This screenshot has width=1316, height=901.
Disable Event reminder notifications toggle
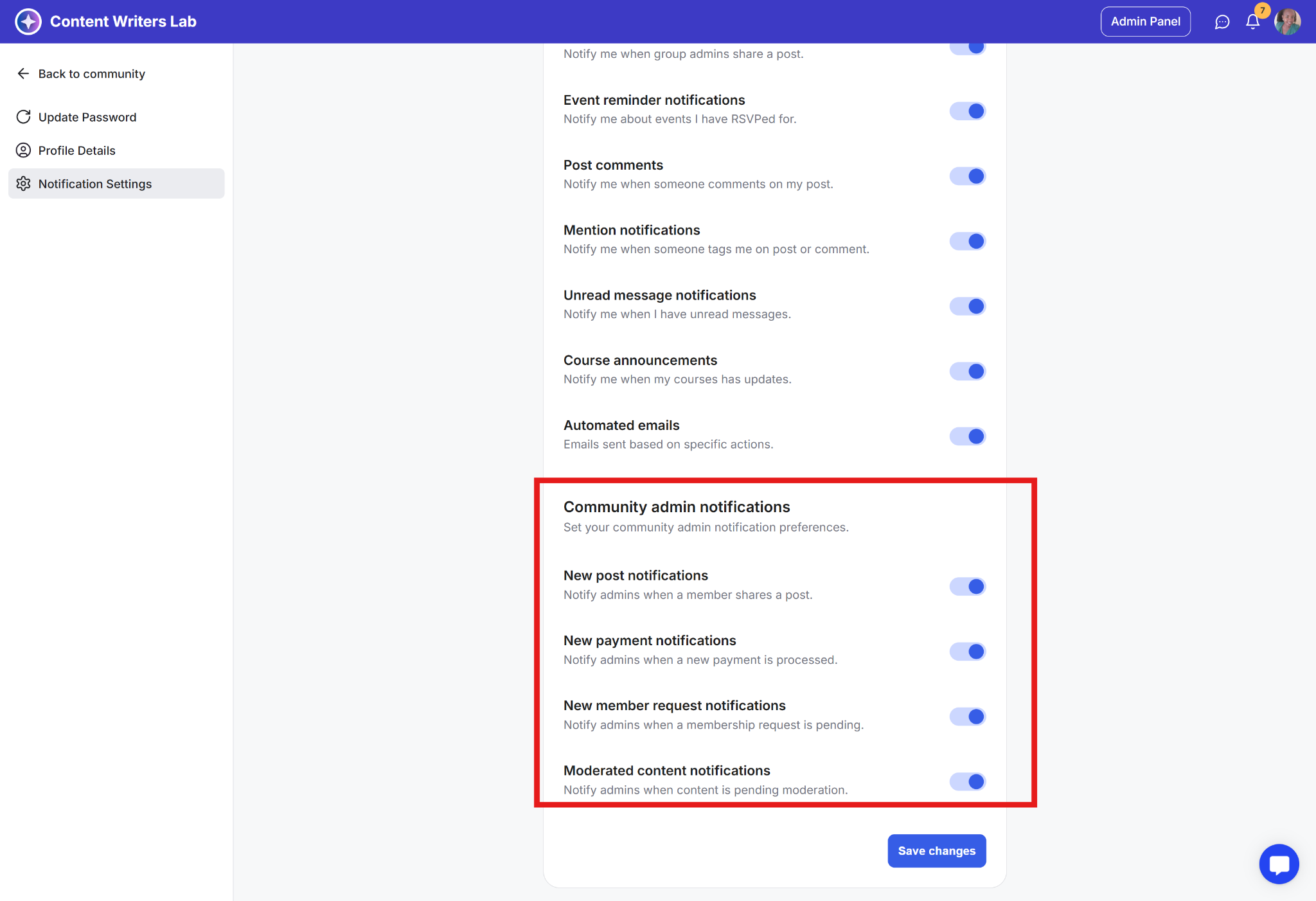click(967, 111)
